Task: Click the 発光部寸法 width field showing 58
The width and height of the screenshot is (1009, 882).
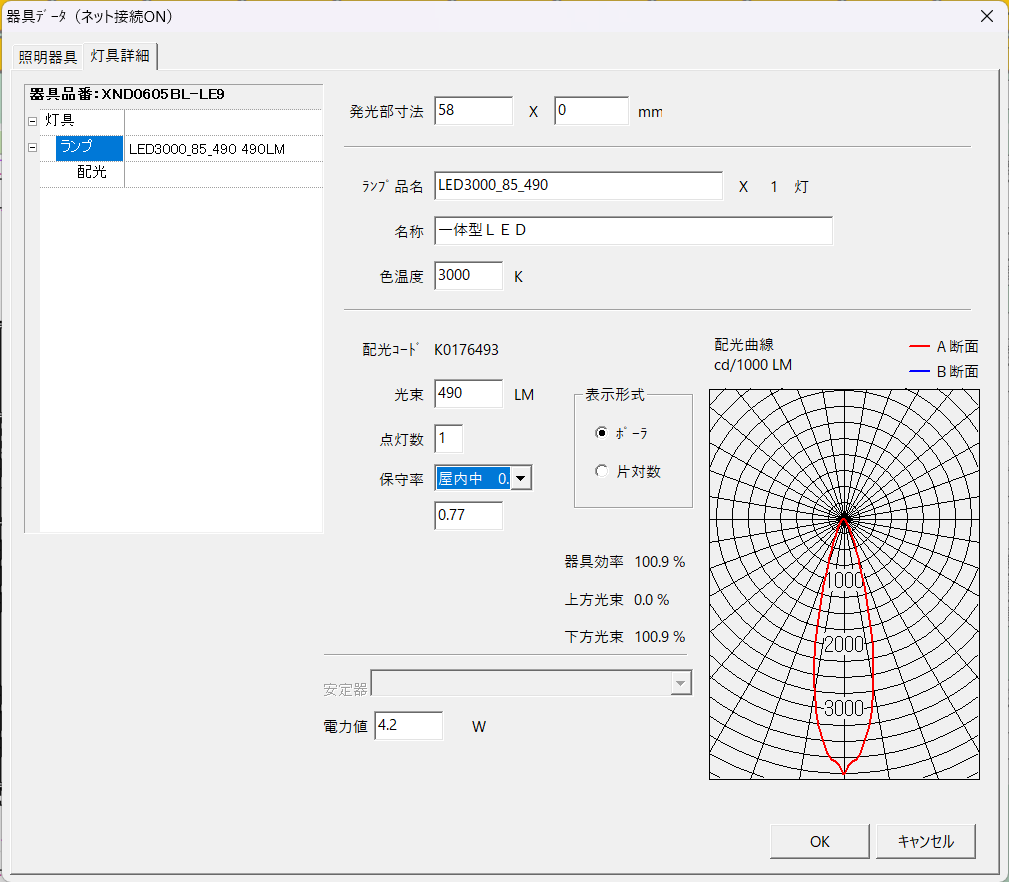Action: pyautogui.click(x=474, y=111)
